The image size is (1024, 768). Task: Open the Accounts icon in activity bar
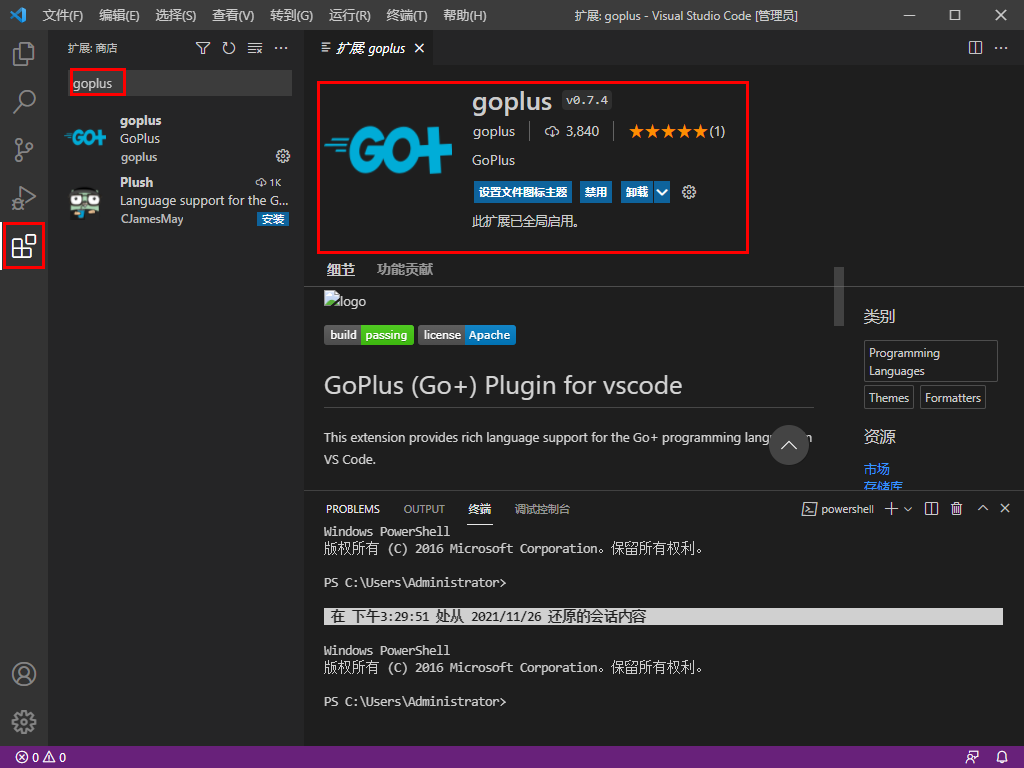coord(24,674)
